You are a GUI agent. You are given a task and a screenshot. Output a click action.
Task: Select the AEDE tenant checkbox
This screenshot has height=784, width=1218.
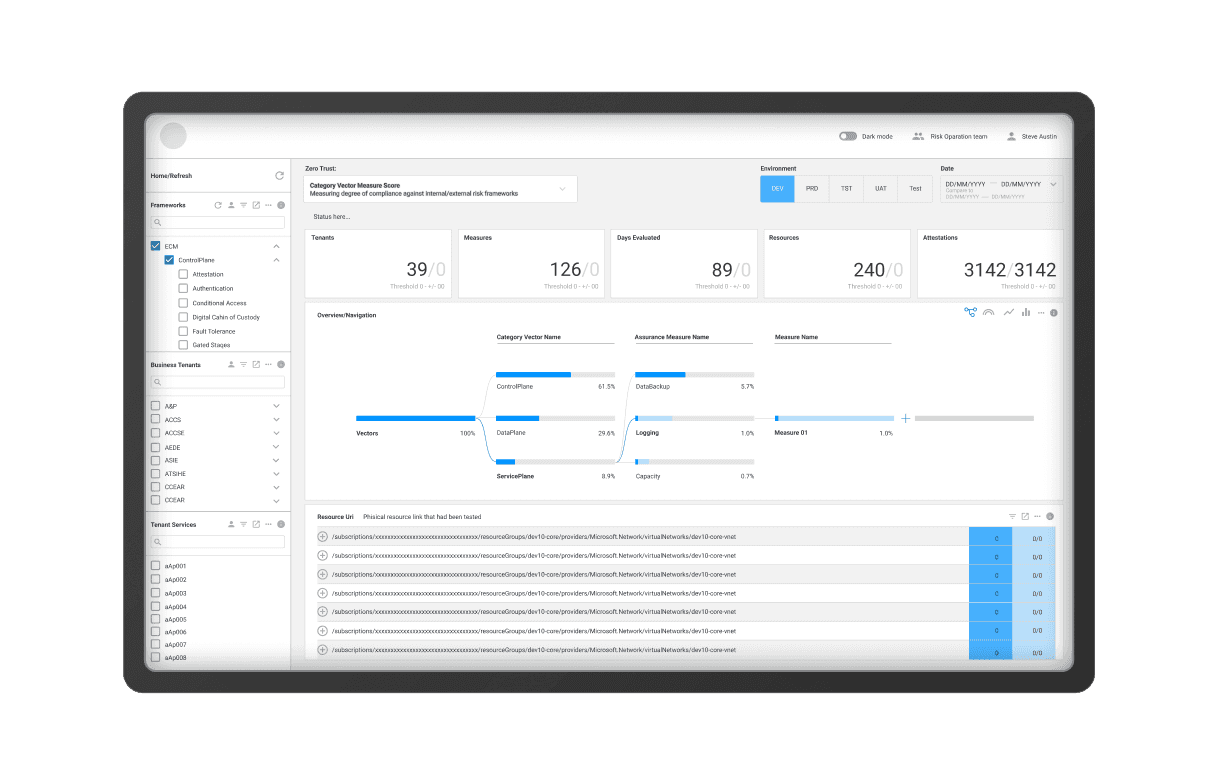[x=155, y=447]
